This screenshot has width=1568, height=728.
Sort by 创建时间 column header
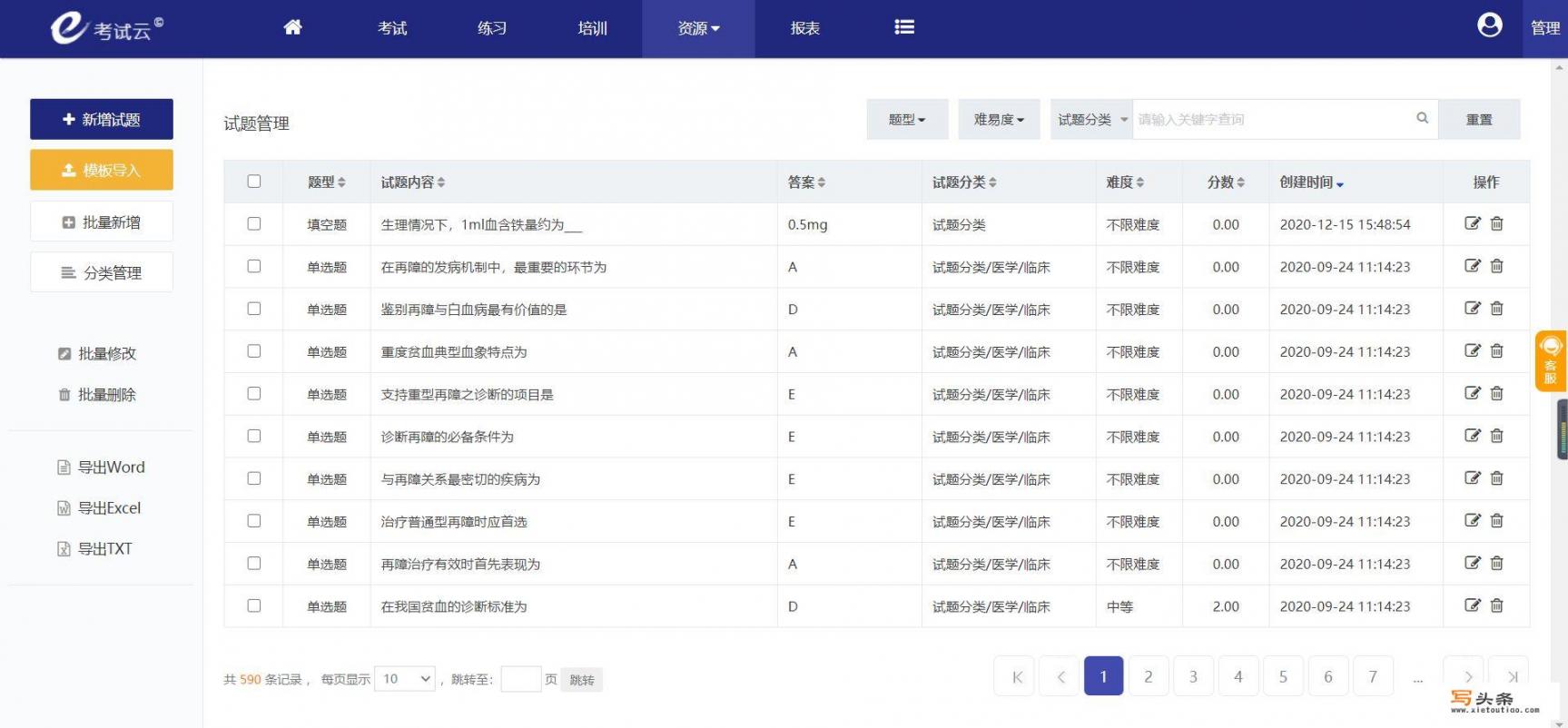pos(1312,182)
